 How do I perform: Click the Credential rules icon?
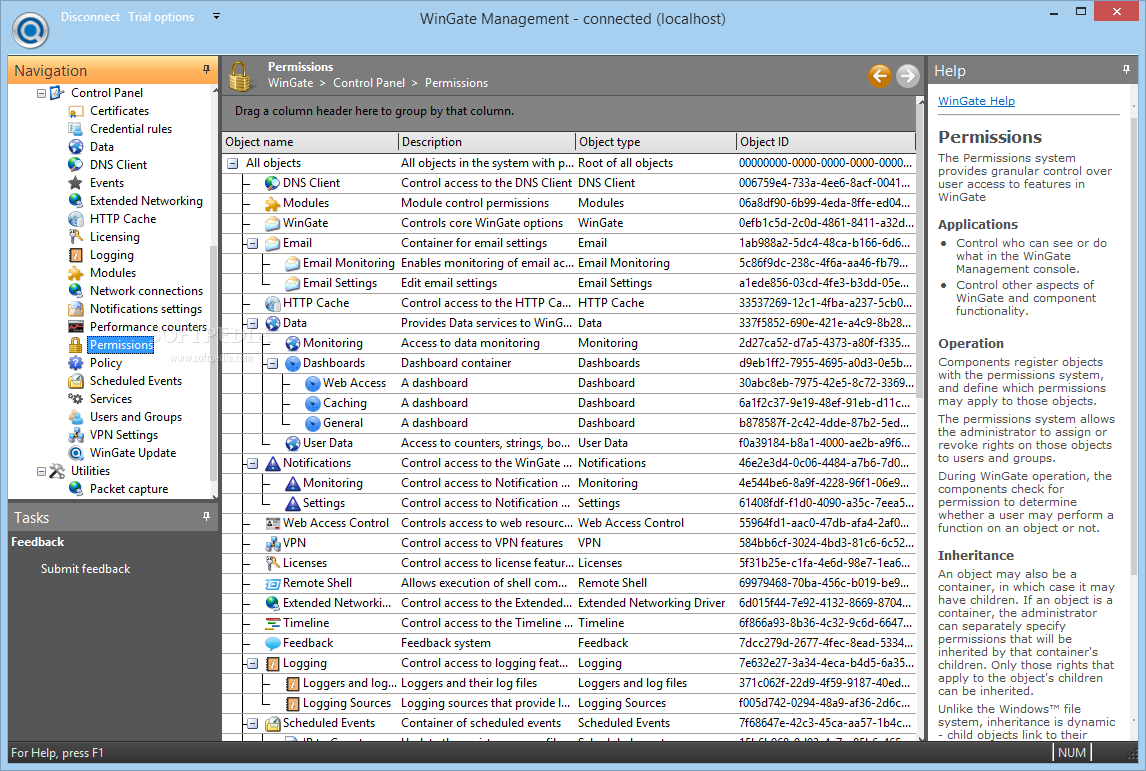(x=75, y=129)
